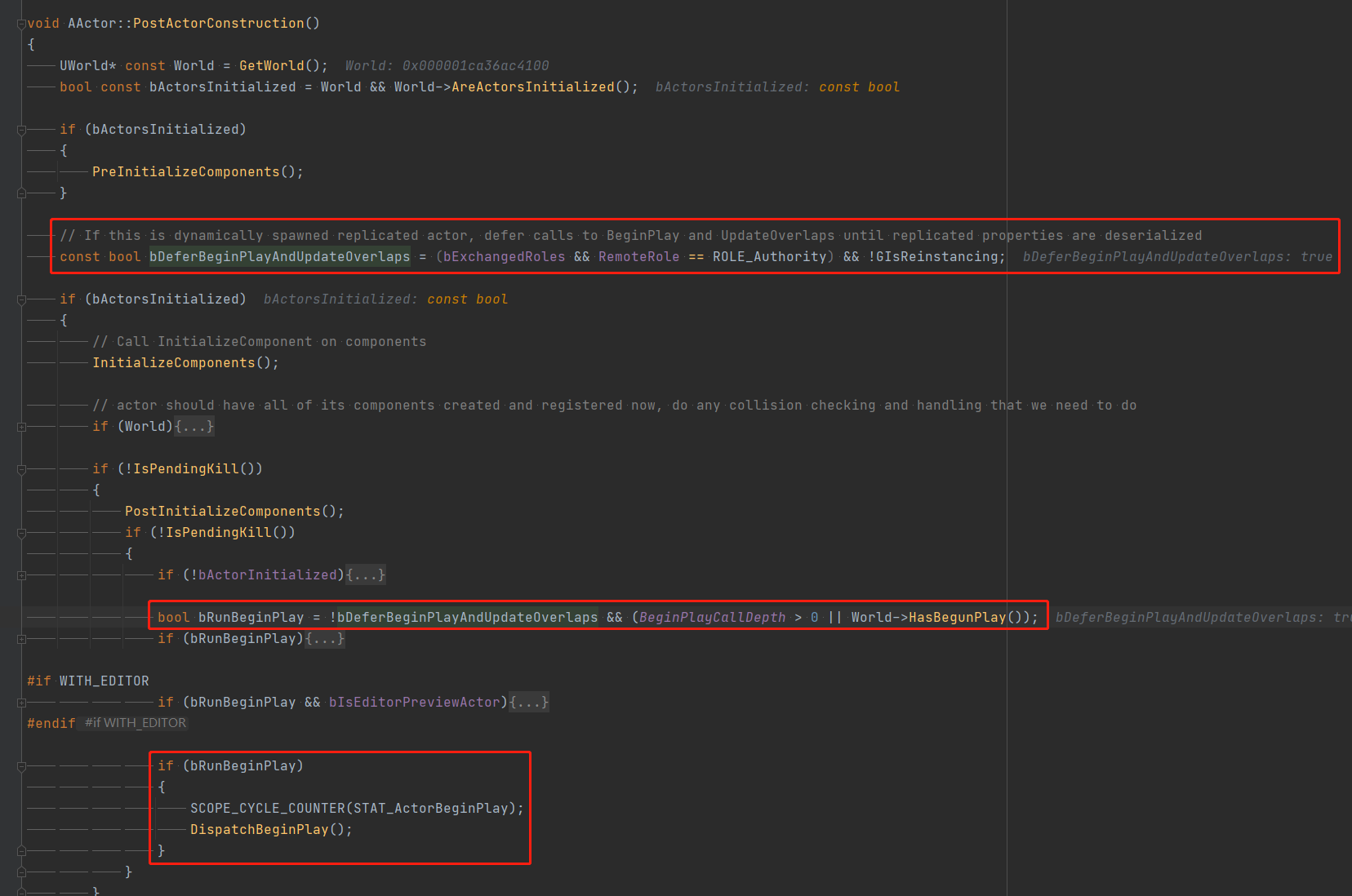
Task: Click the BeginPlayCallDepth identifier
Action: coord(712,618)
